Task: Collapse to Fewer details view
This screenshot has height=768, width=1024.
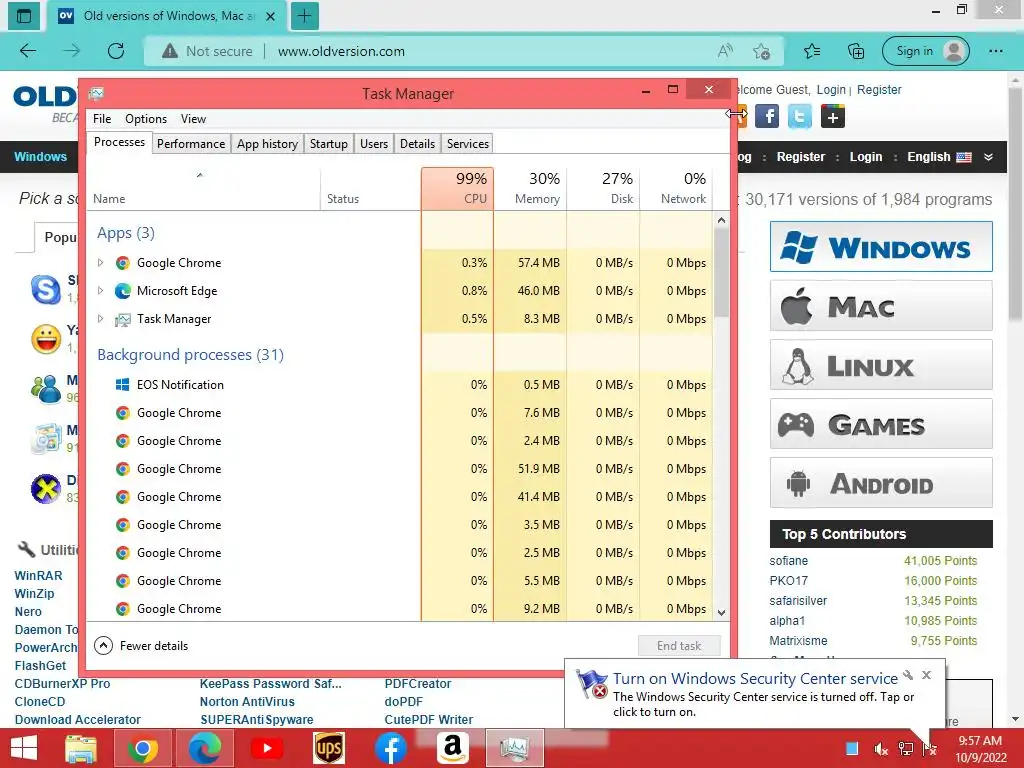Action: pos(141,646)
